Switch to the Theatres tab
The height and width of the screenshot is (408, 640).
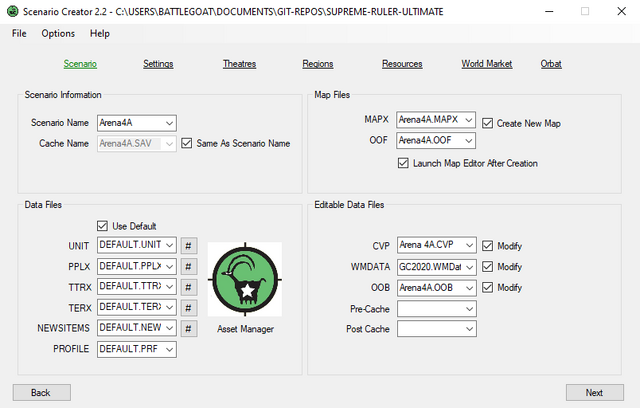pyautogui.click(x=239, y=64)
